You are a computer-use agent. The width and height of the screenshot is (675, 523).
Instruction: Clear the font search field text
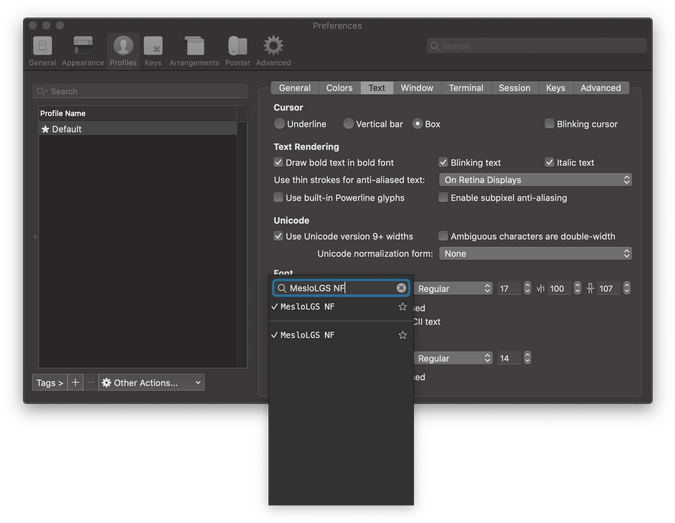(x=401, y=288)
